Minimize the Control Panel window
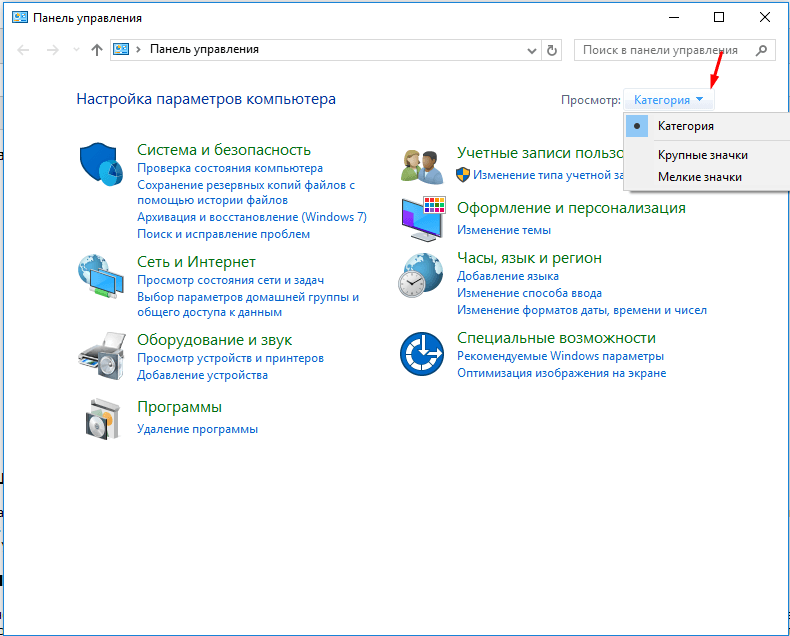 [x=674, y=17]
